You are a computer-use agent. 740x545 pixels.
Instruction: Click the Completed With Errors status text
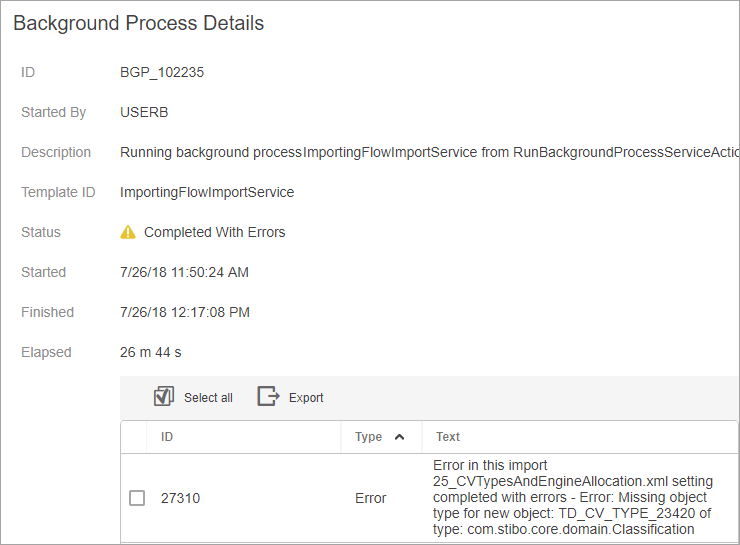(x=214, y=232)
